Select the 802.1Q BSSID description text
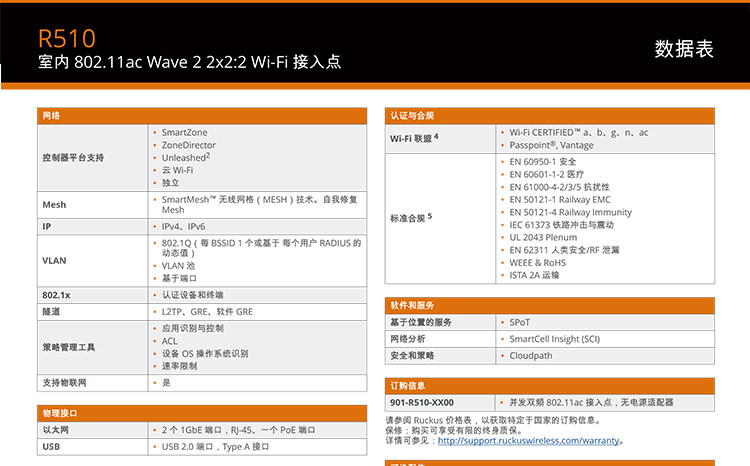 261,248
